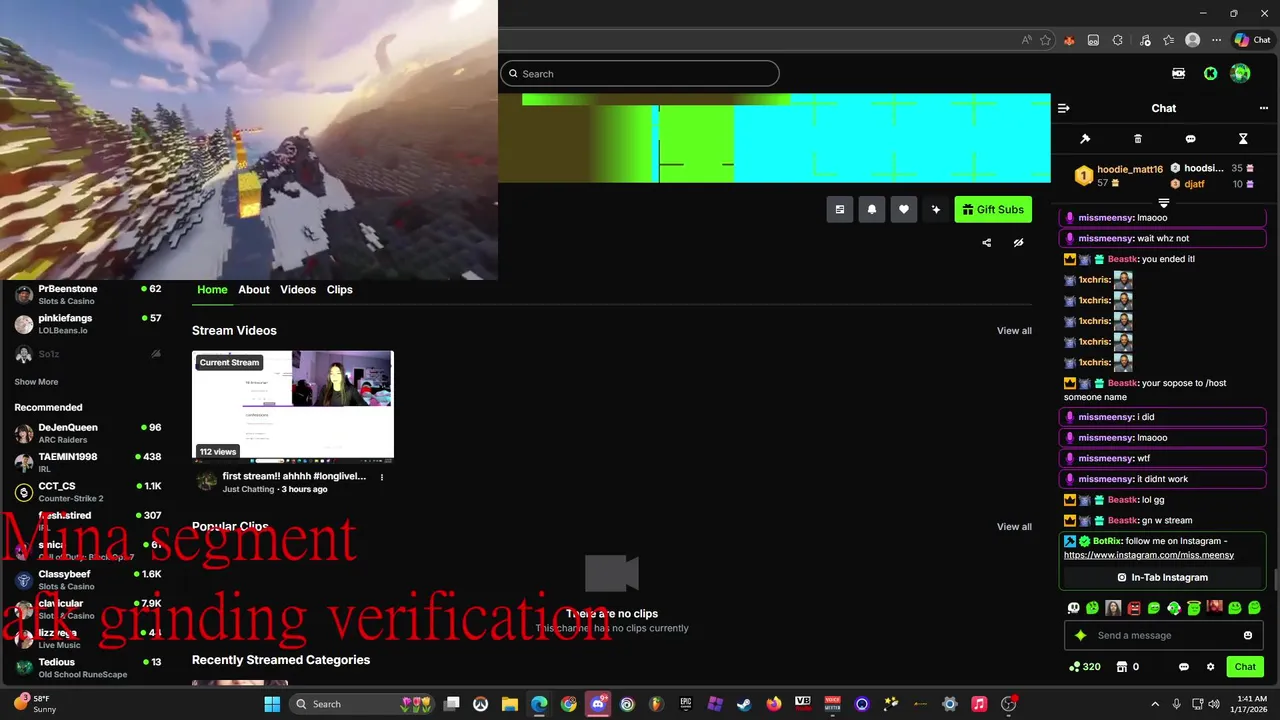Image resolution: width=1280 pixels, height=720 pixels.
Task: Click View all for Popular Clips
Action: click(1014, 527)
